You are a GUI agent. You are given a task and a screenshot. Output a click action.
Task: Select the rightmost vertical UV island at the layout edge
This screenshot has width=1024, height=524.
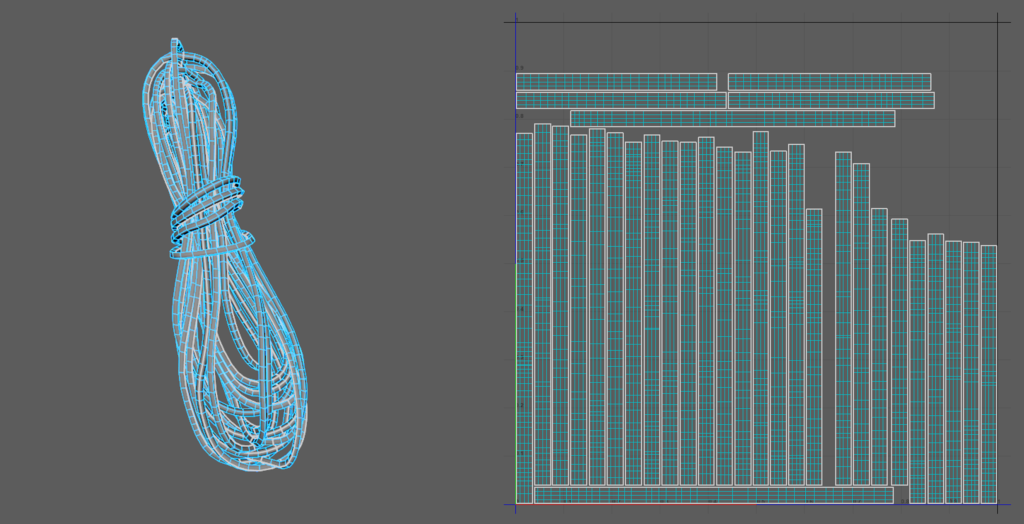[989, 374]
